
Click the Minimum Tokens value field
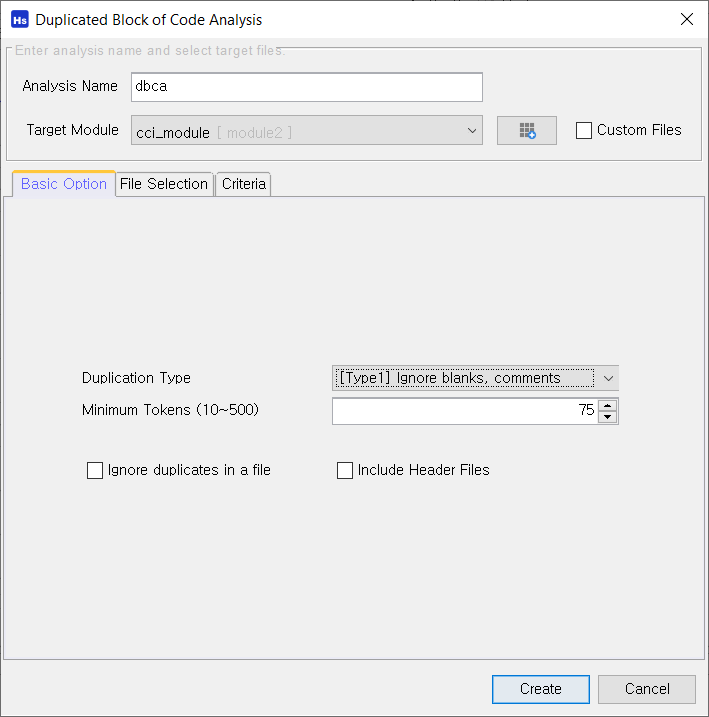[465, 411]
